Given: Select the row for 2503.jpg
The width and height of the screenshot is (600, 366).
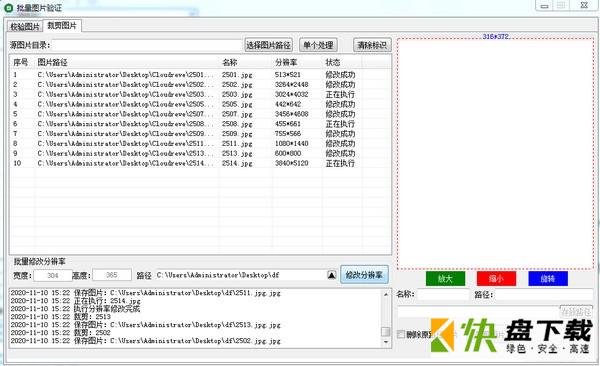Looking at the screenshot, I should (200, 95).
